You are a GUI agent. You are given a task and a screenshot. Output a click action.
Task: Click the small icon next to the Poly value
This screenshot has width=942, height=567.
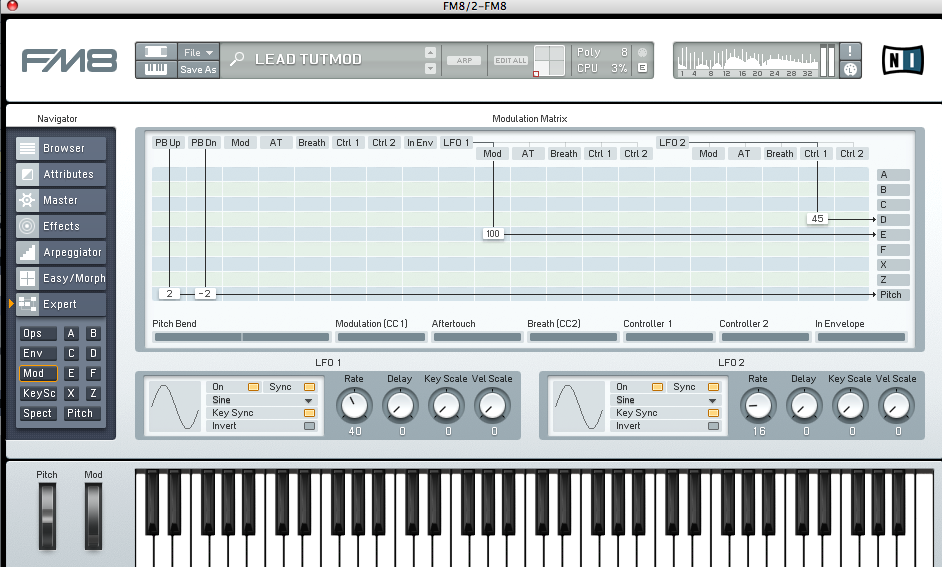pos(642,52)
